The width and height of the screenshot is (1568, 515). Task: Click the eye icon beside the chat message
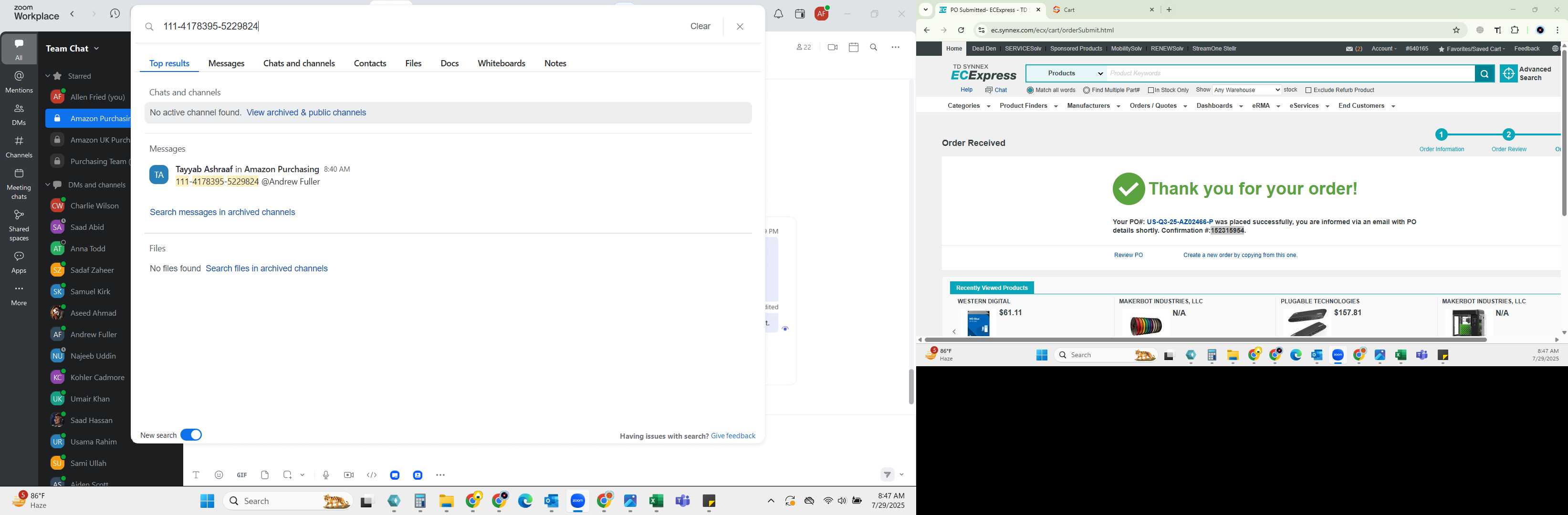point(784,329)
